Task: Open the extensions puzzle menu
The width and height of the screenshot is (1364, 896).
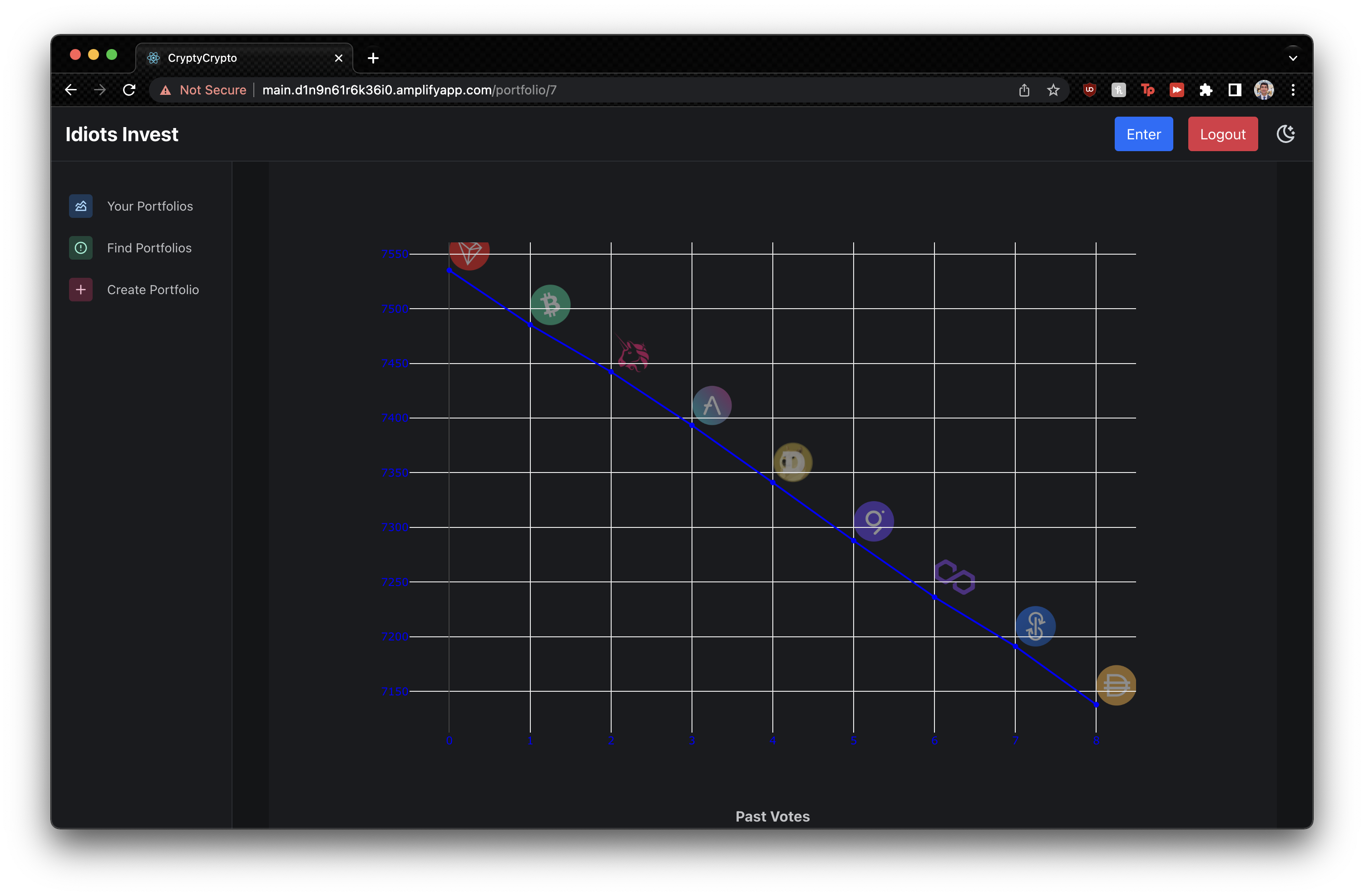Action: point(1205,90)
